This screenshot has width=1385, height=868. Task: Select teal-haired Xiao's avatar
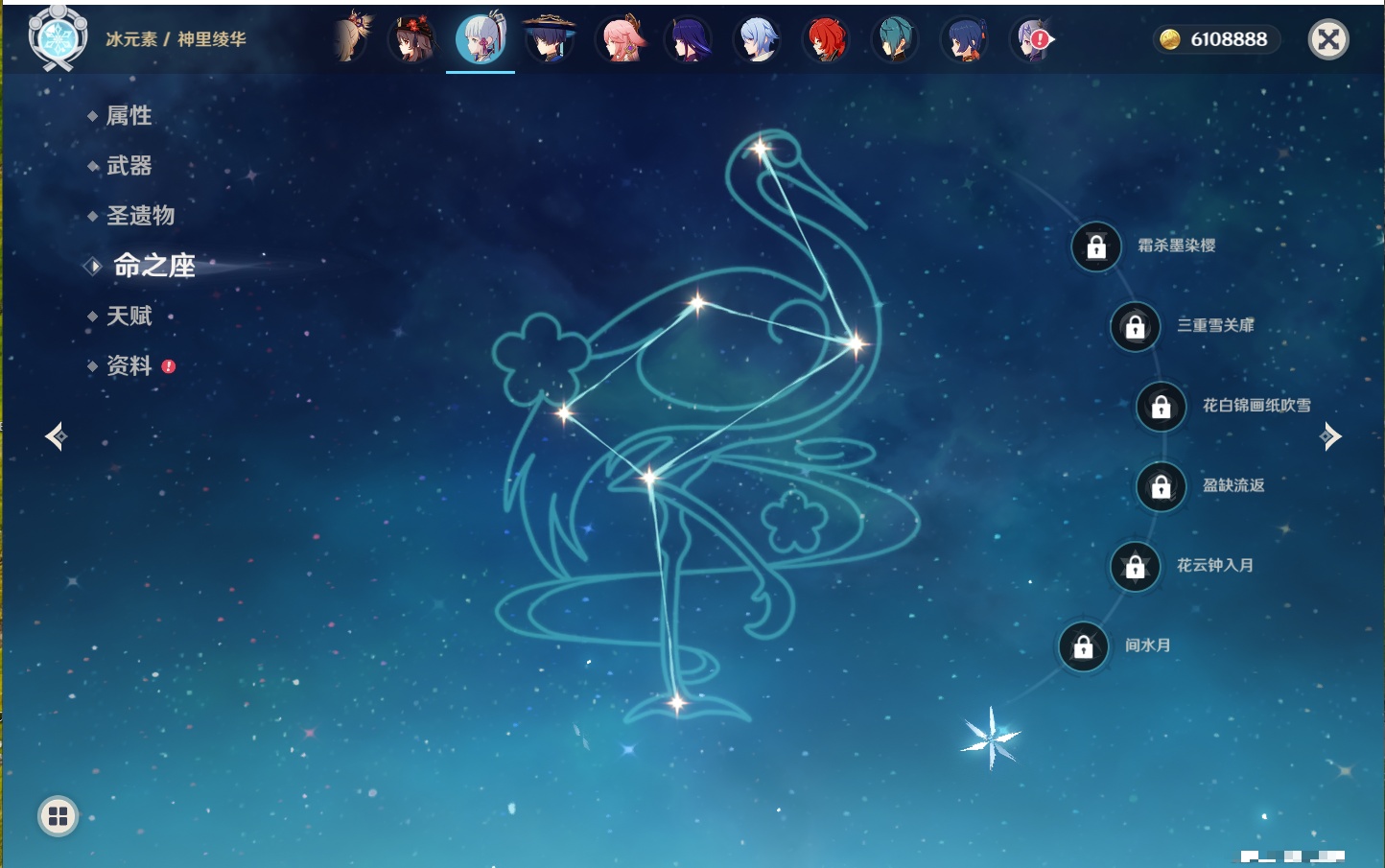pos(895,40)
